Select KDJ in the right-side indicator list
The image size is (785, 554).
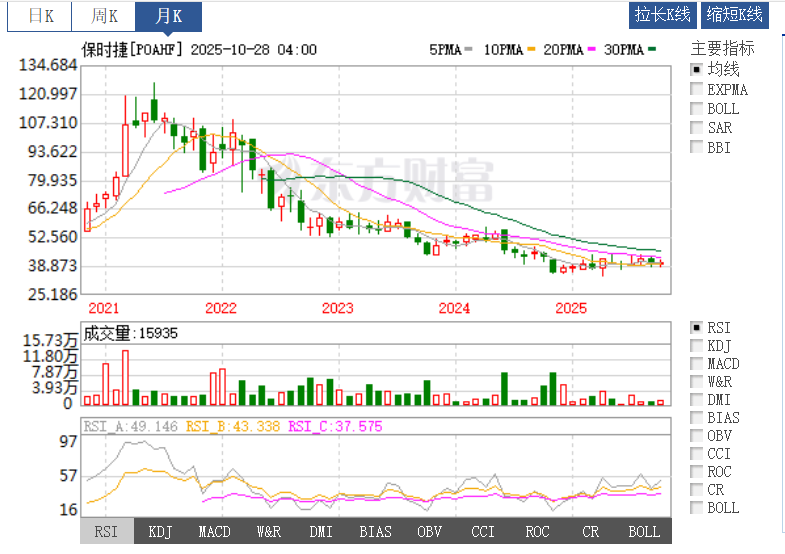point(697,346)
